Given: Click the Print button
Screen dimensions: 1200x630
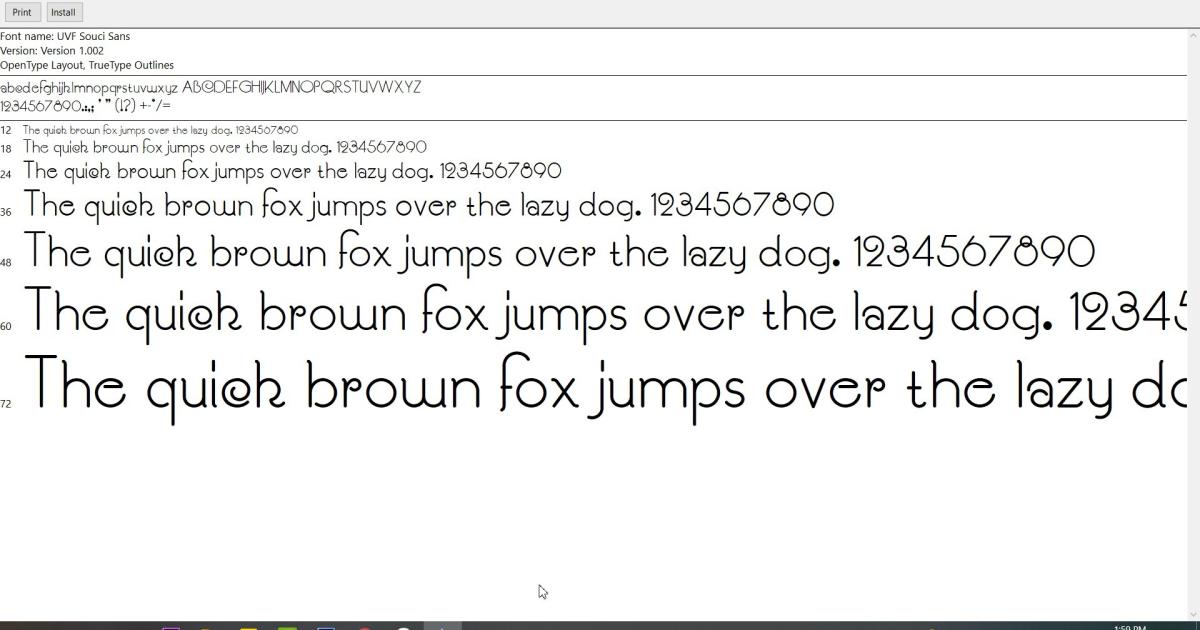Looking at the screenshot, I should pos(21,11).
